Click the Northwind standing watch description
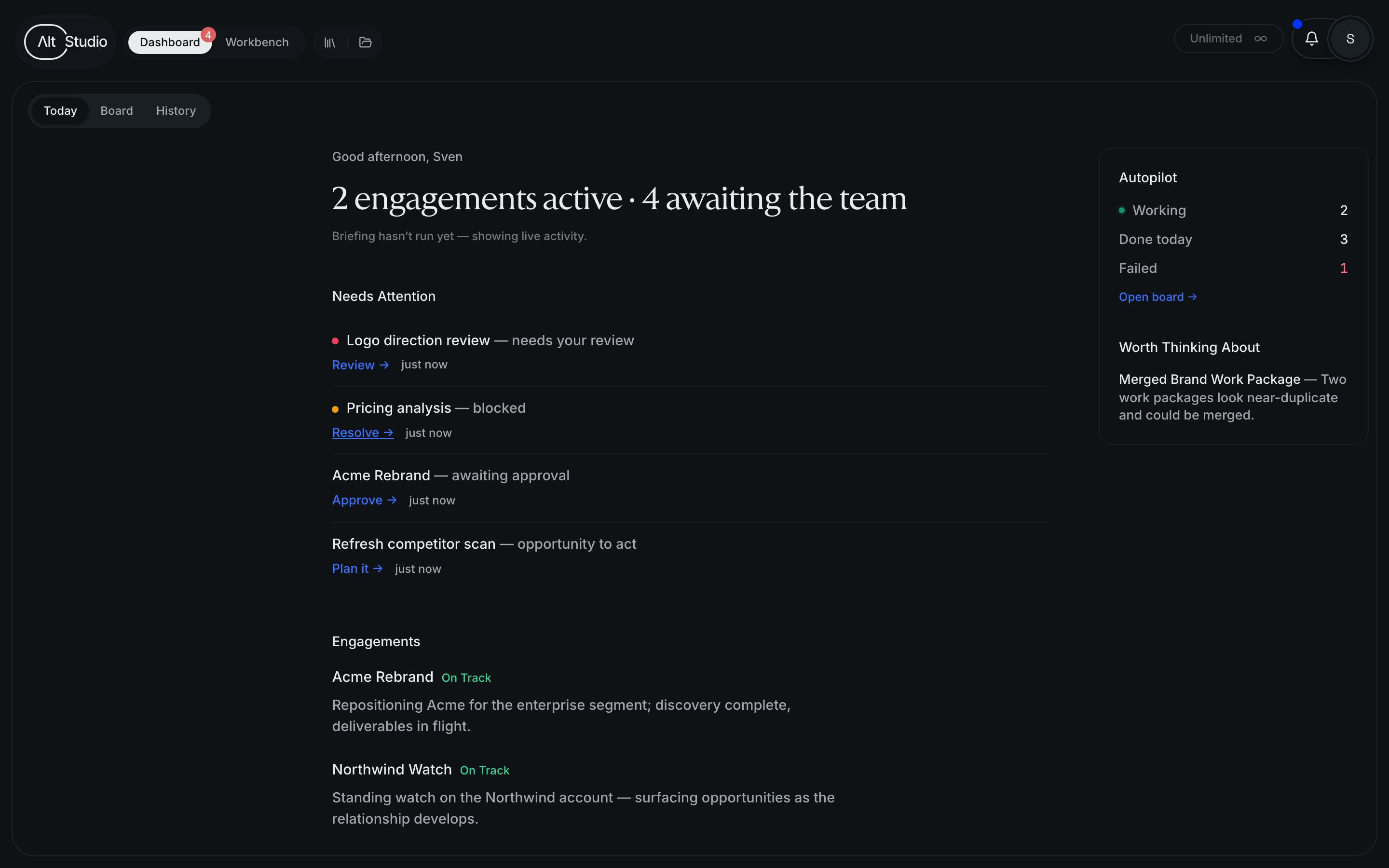Screen dimensions: 1389x868 click(583, 808)
